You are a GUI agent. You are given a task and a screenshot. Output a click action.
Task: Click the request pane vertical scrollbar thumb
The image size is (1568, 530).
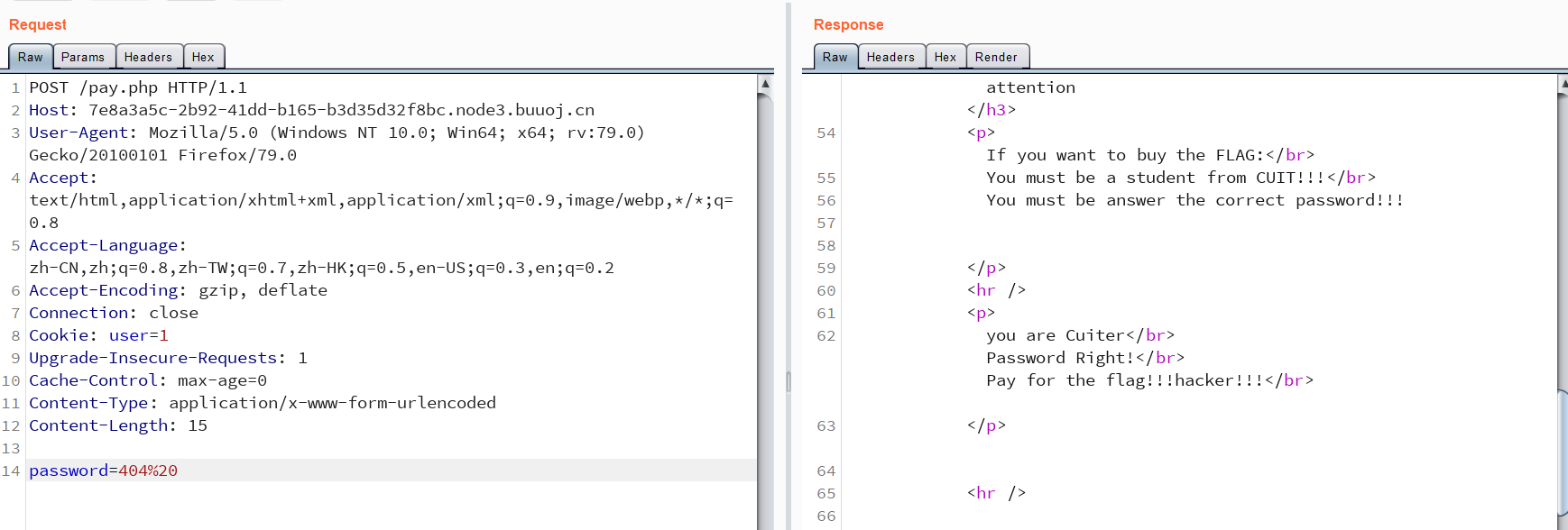point(765,306)
